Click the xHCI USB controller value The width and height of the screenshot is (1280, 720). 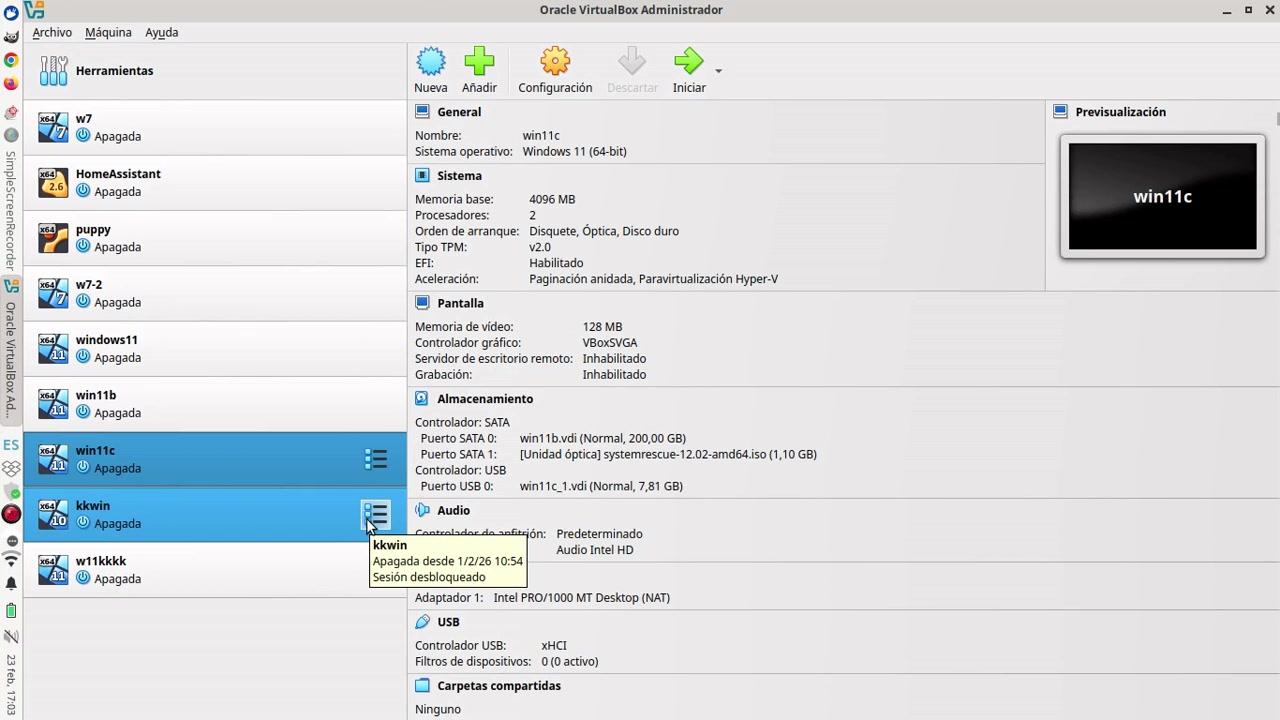554,646
